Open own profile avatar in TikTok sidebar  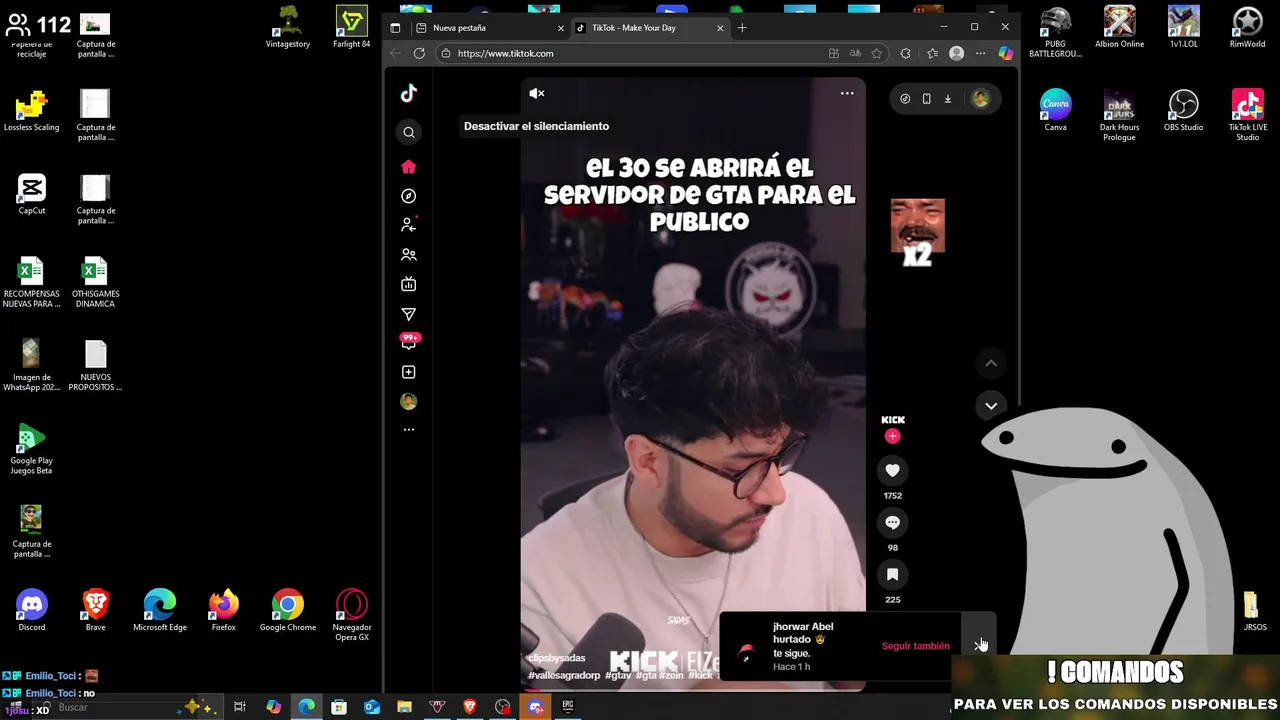409,401
